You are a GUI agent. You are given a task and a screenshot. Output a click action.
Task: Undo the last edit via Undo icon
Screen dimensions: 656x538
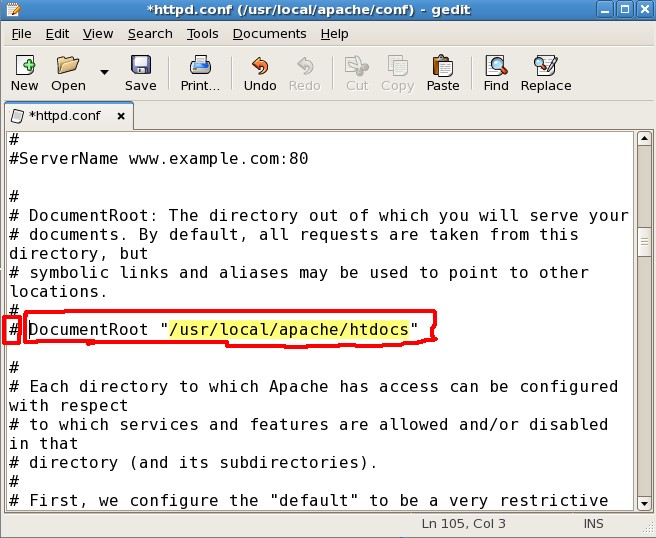tap(260, 66)
